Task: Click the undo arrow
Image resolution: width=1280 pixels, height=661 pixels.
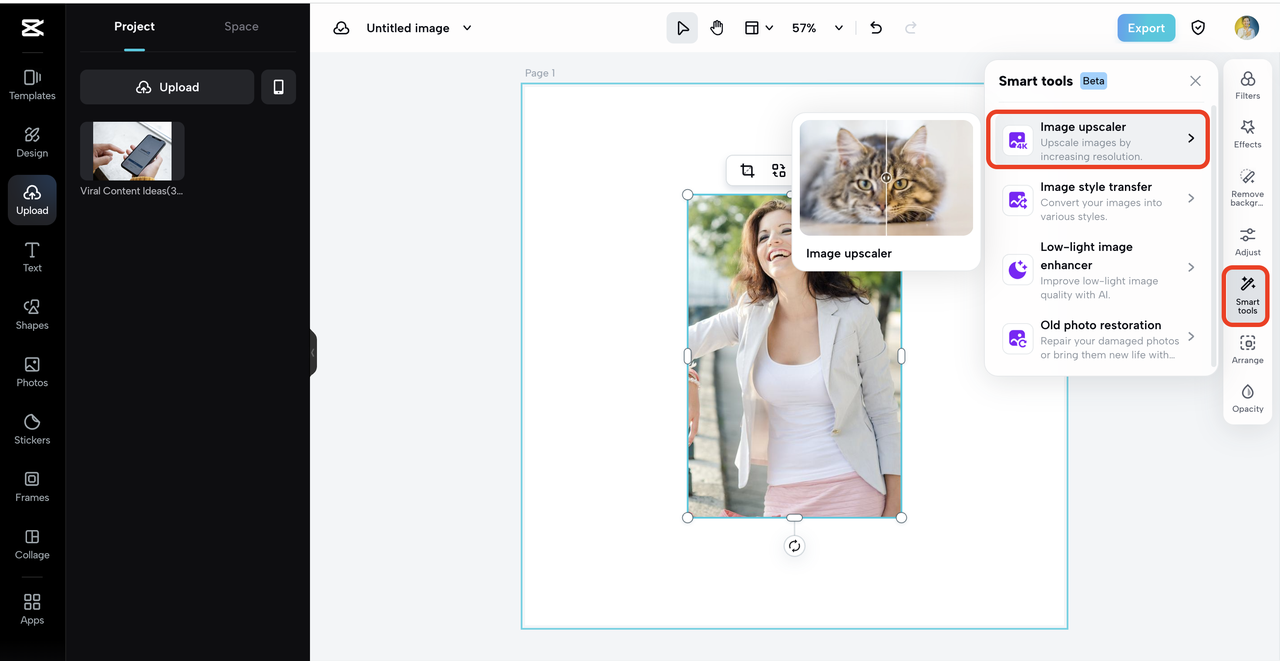Action: tap(876, 28)
